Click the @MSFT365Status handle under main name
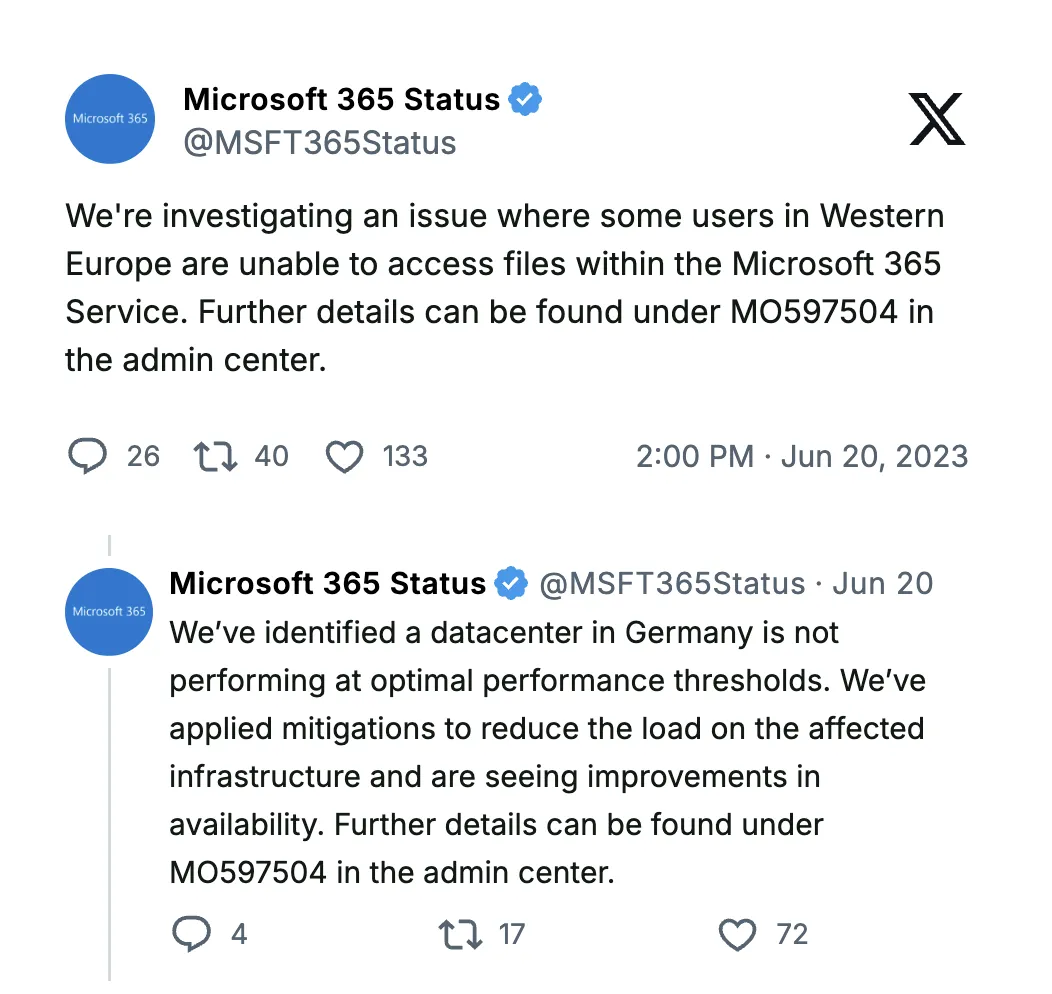The width and height of the screenshot is (1052, 994). [x=320, y=143]
